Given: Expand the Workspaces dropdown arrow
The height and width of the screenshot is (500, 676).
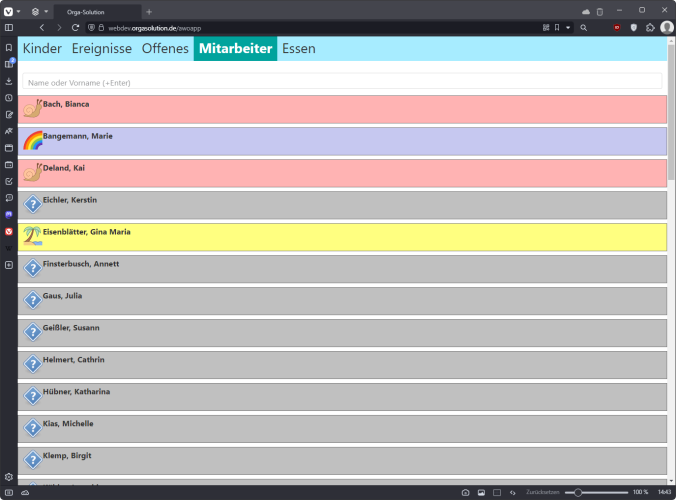Looking at the screenshot, I should click(x=46, y=12).
